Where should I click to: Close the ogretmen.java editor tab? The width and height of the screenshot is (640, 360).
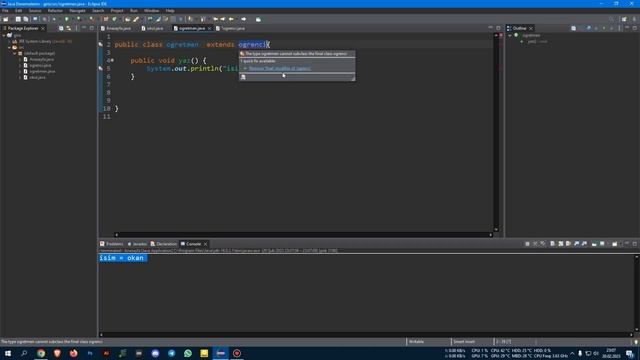[209, 28]
